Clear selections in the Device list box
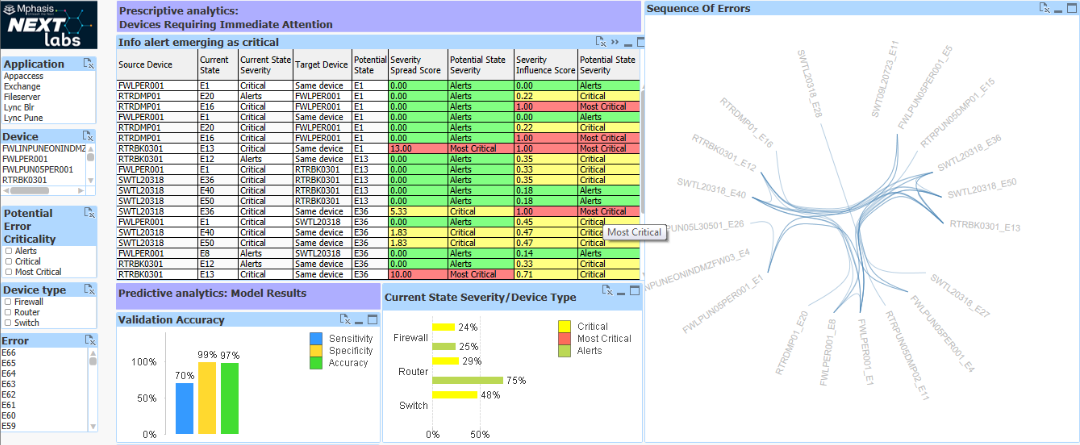Screen dimensions: 1080x445 pos(88,135)
